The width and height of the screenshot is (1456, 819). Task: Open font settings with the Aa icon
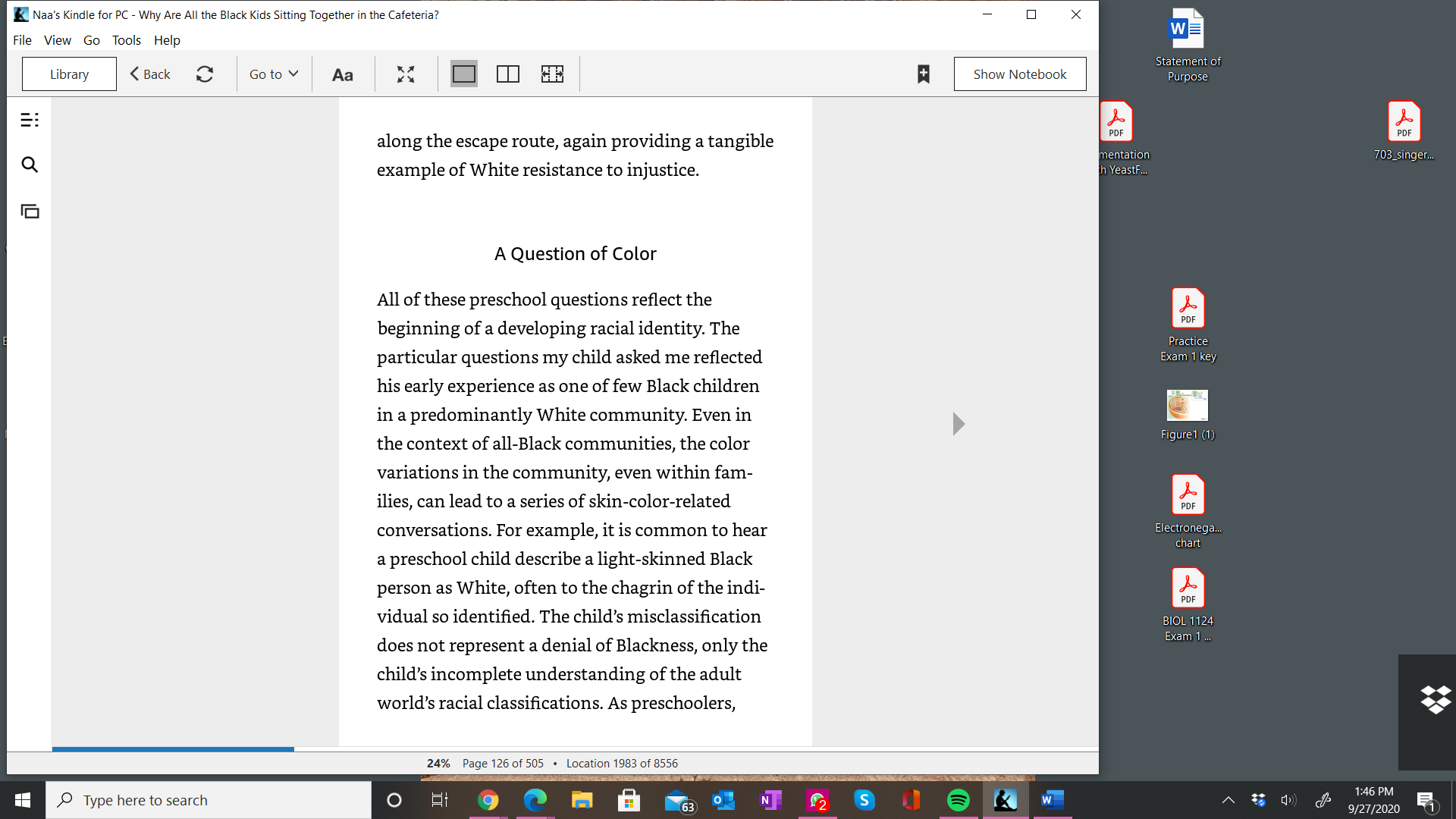(343, 74)
